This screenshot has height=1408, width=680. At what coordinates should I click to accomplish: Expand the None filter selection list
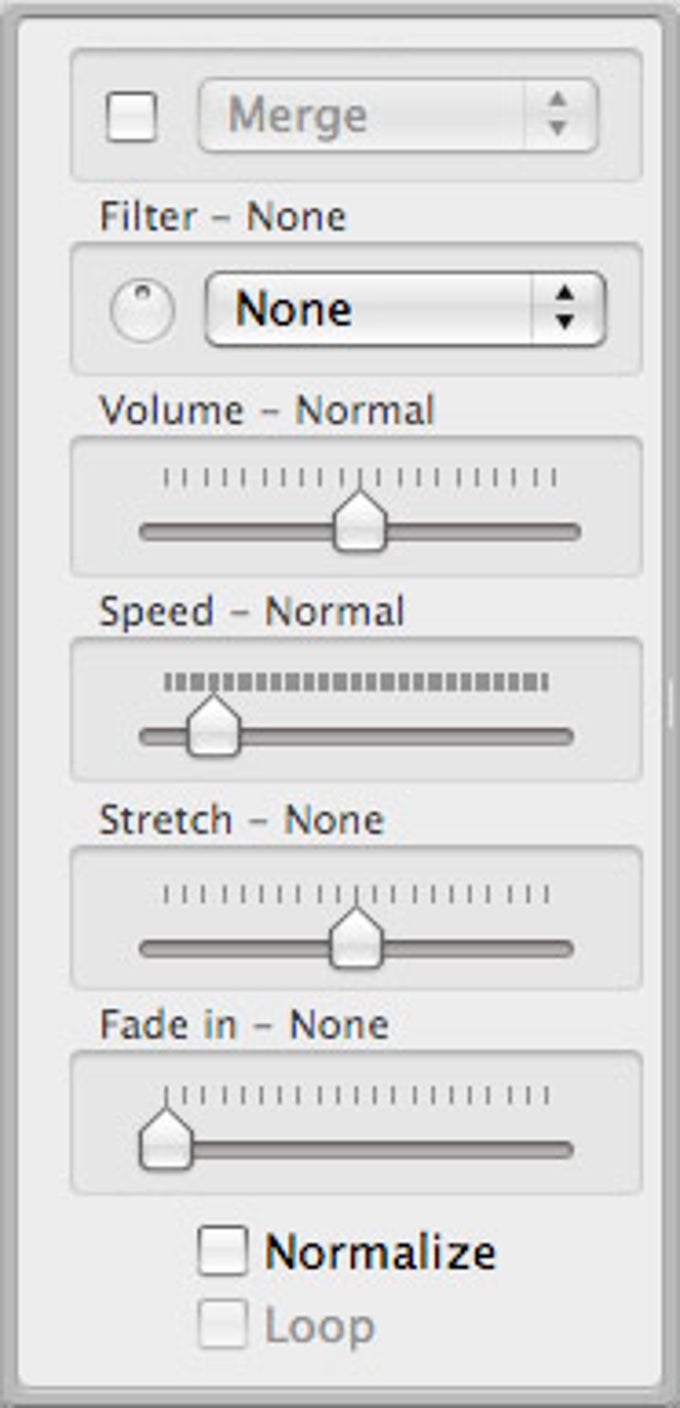(400, 308)
